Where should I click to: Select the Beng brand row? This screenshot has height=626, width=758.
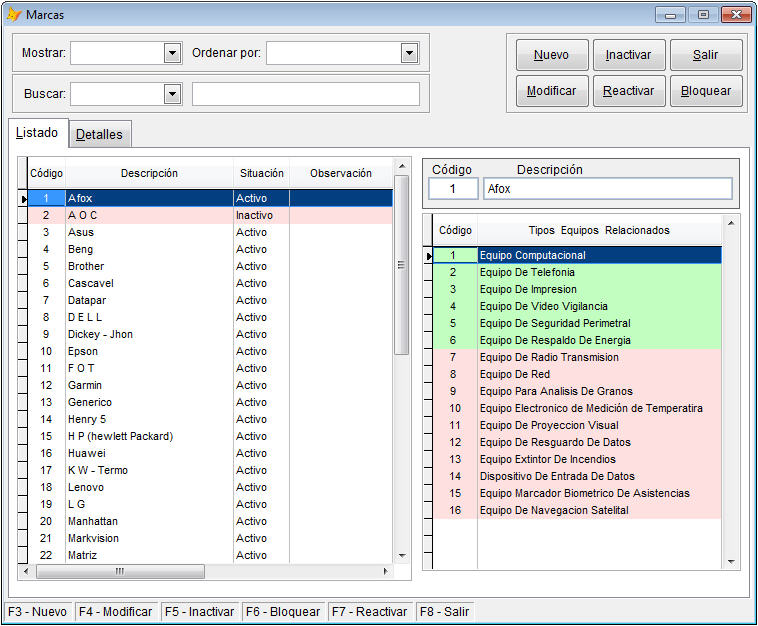[210, 249]
